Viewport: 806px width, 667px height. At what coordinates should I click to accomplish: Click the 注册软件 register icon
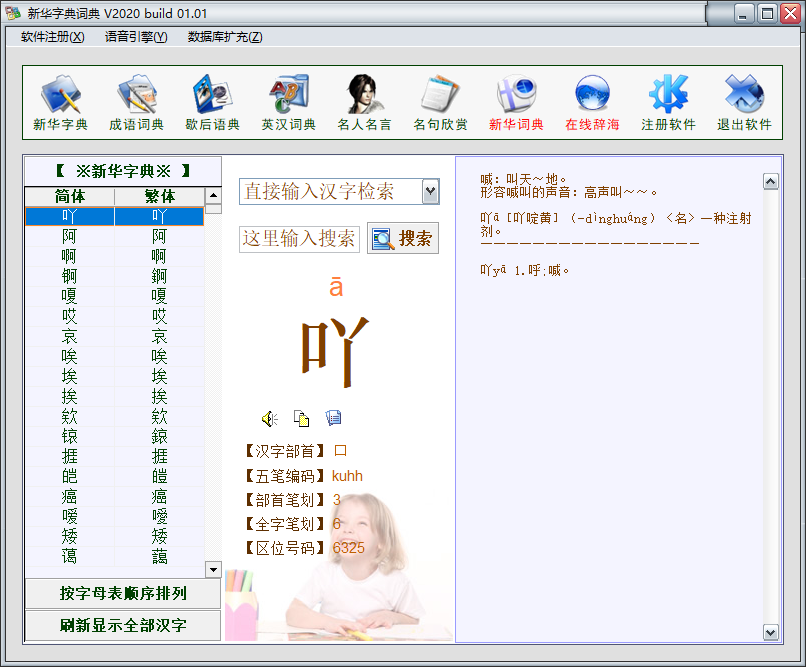[x=668, y=103]
